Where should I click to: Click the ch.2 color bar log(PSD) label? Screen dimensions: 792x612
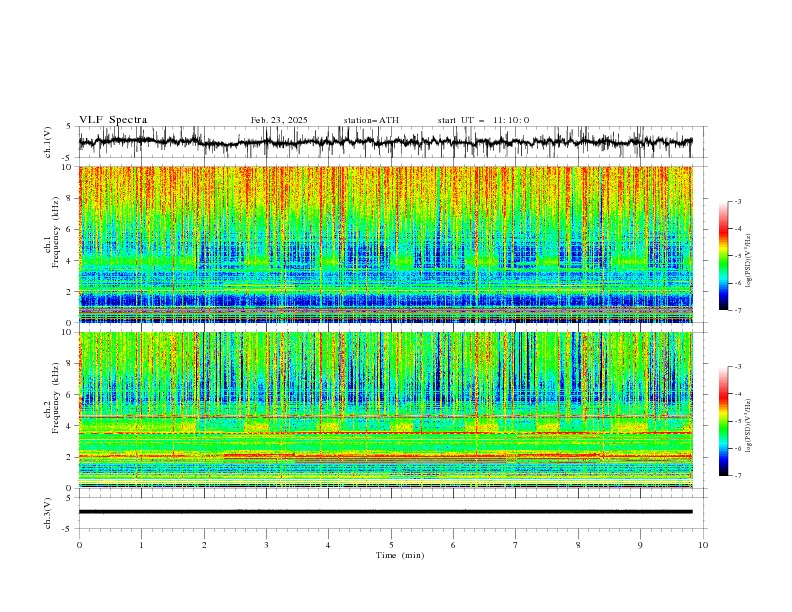coord(748,426)
